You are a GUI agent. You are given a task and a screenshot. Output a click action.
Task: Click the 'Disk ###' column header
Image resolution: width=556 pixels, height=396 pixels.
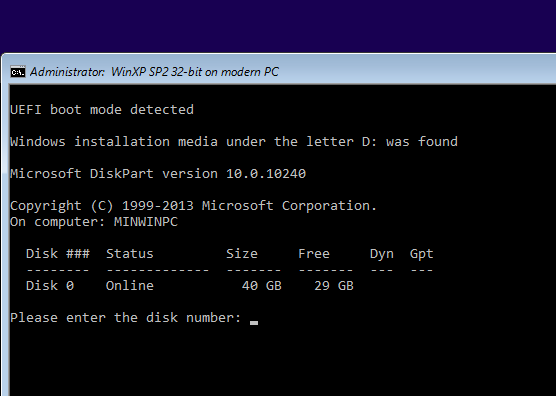[58, 254]
